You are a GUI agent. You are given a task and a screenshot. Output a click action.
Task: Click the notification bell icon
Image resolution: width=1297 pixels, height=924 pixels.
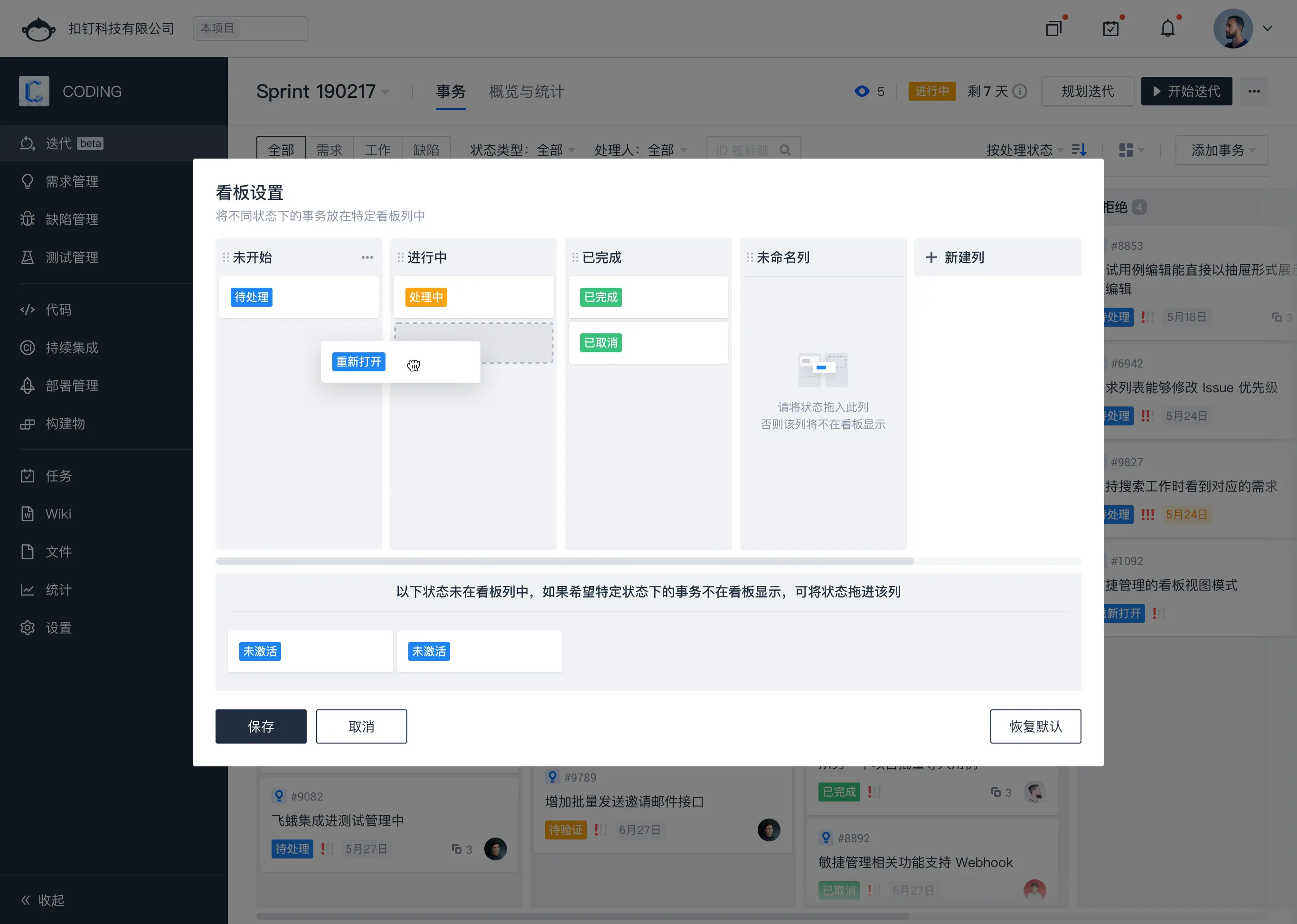(x=1167, y=28)
